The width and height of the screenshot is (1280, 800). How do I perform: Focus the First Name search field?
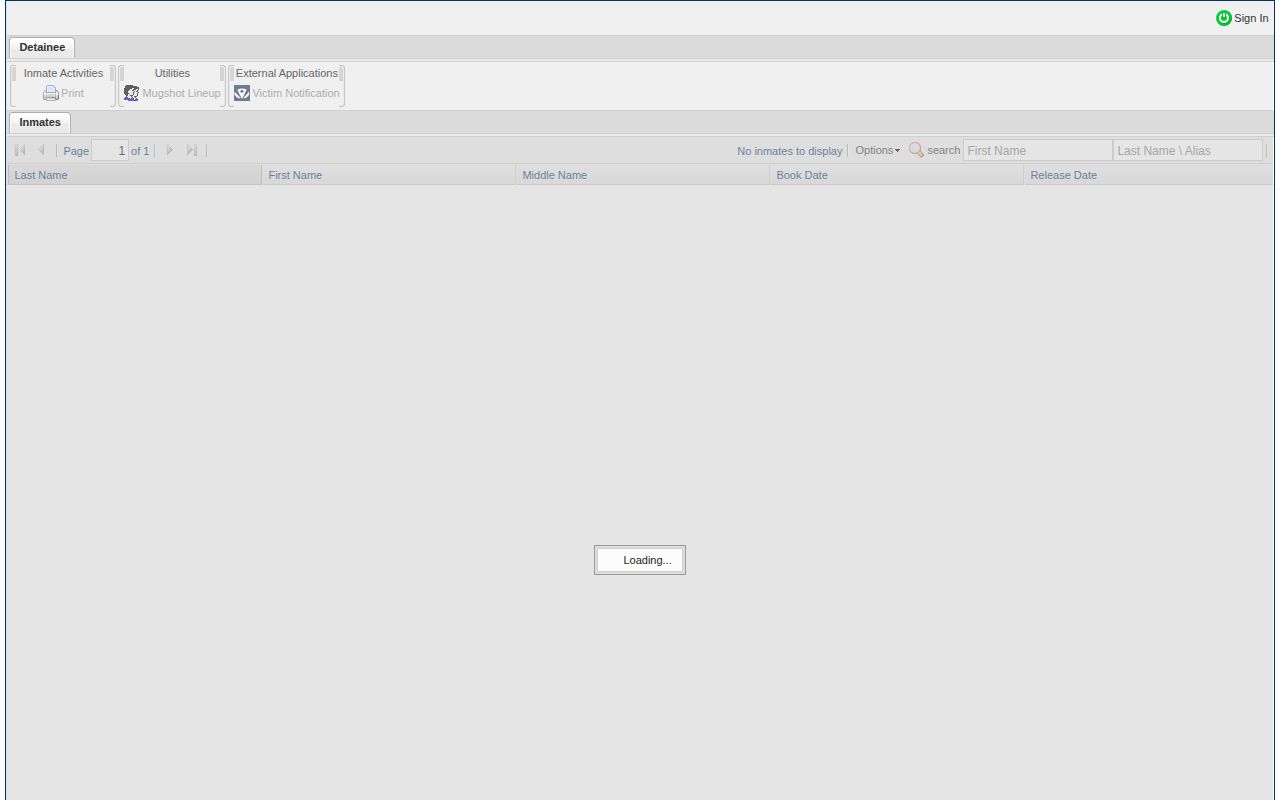pos(1037,151)
